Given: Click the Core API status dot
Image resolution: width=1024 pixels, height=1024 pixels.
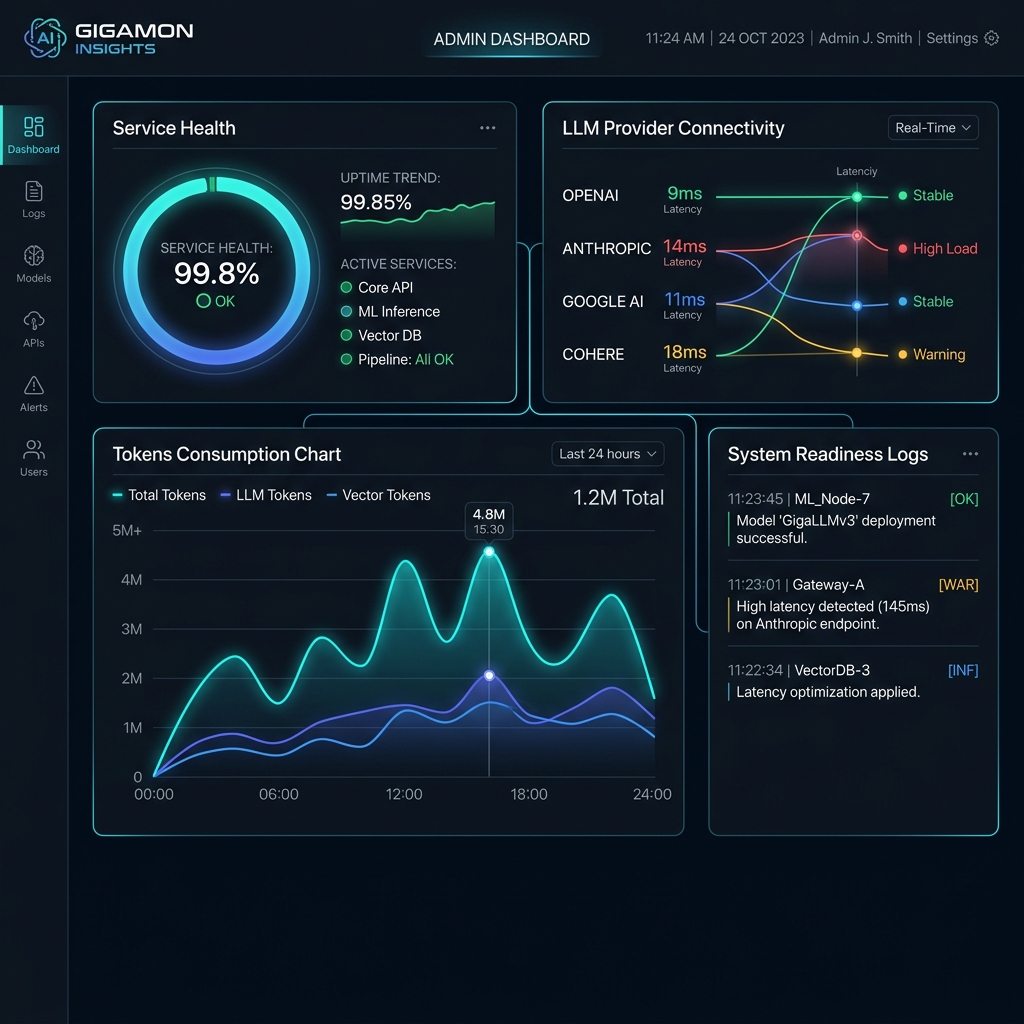Looking at the screenshot, I should click(x=347, y=287).
